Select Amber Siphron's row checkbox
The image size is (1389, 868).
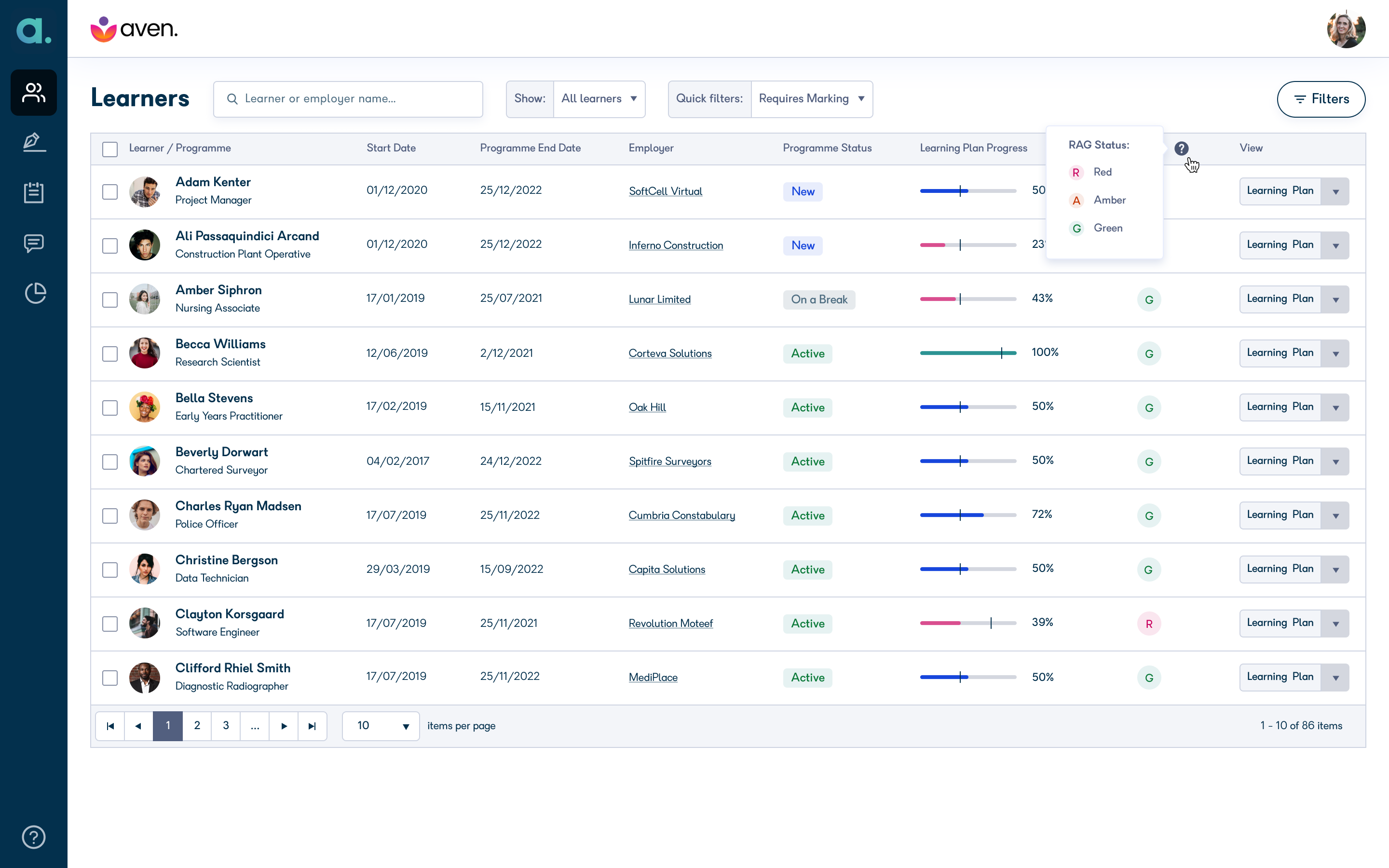coord(109,299)
